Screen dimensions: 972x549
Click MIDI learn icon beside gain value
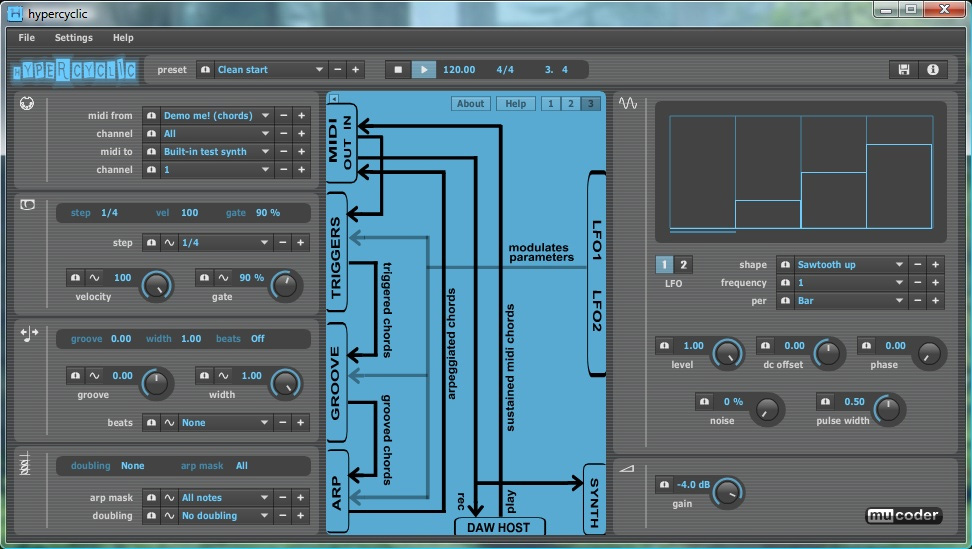(x=665, y=485)
